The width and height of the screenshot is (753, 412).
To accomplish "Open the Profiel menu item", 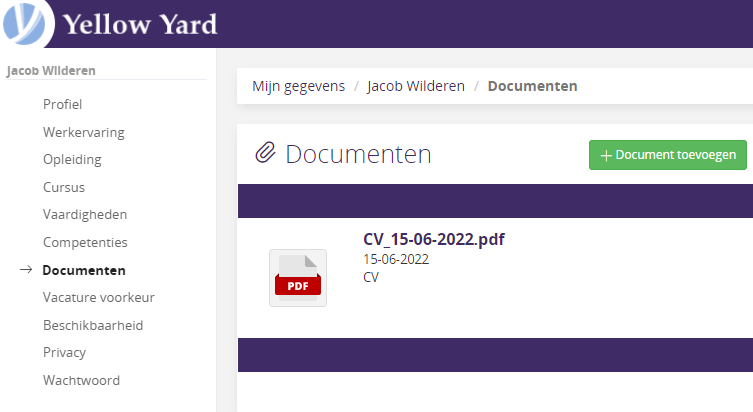I will (62, 104).
